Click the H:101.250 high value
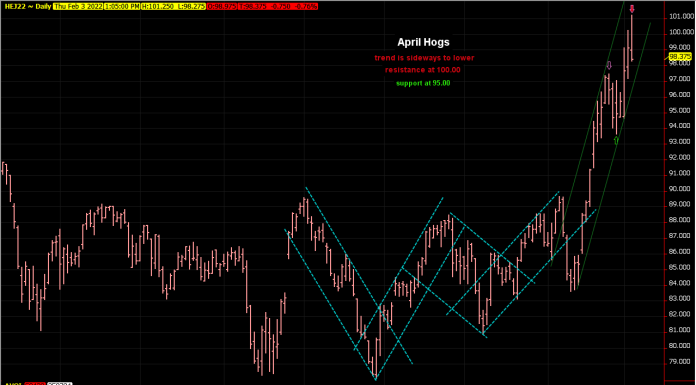 click(x=157, y=7)
